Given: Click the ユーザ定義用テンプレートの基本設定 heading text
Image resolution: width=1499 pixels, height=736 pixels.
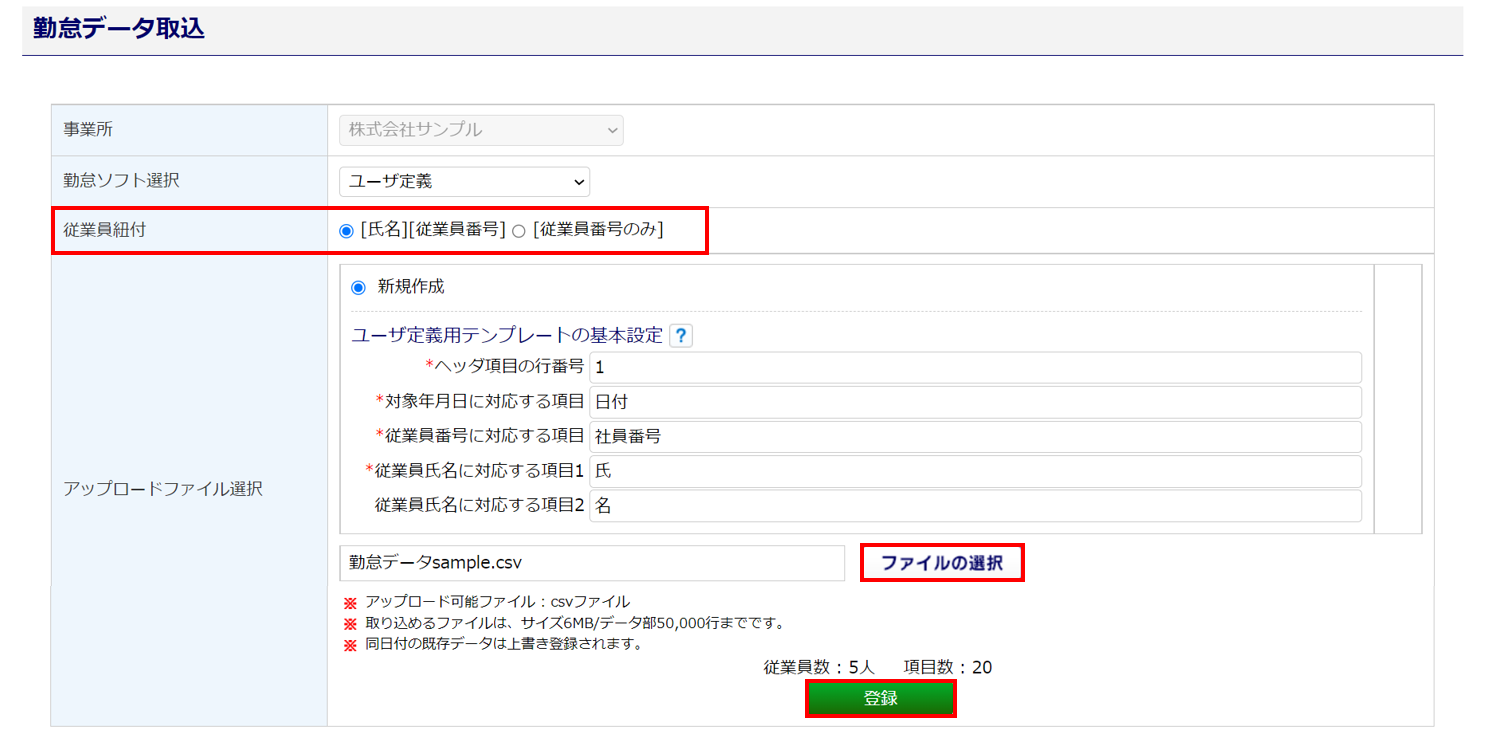Looking at the screenshot, I should pos(507,336).
